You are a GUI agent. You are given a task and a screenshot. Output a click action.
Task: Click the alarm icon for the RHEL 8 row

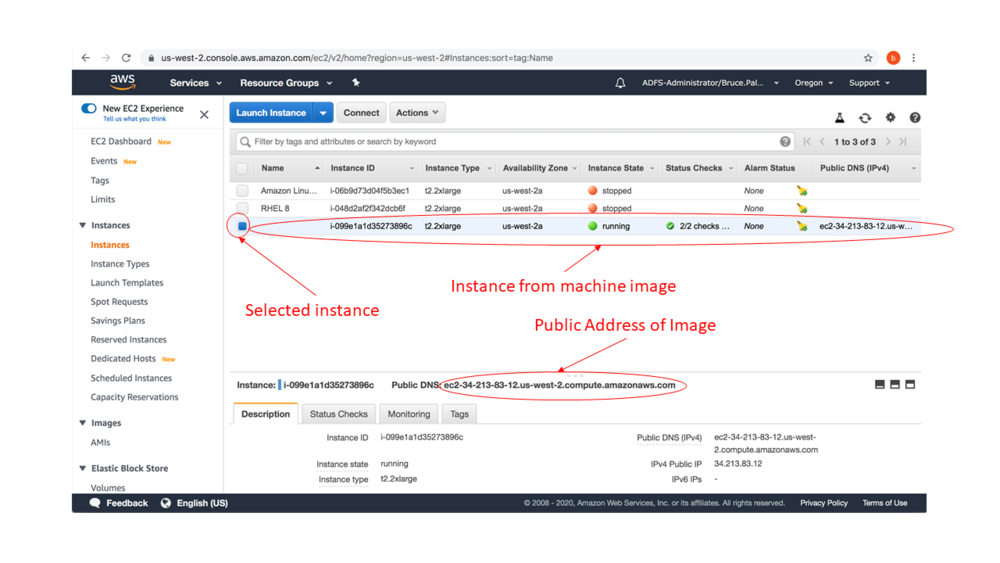[x=802, y=208]
